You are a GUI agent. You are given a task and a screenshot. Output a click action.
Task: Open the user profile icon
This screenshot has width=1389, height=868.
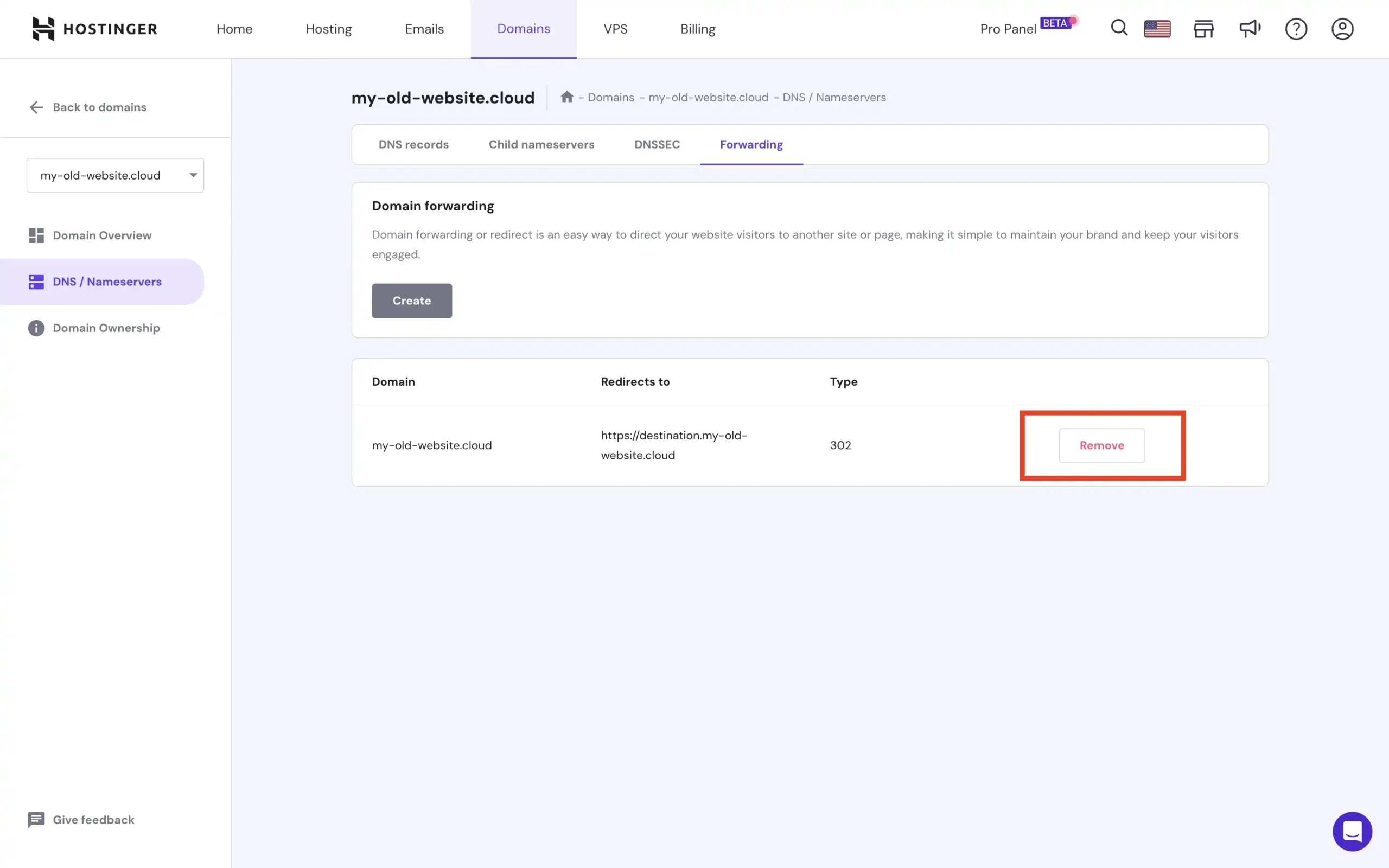coord(1342,29)
